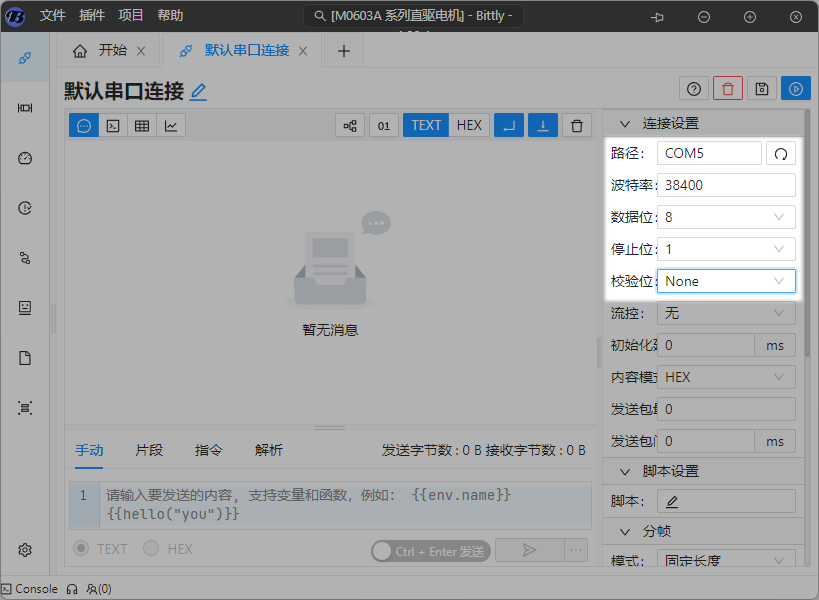Click the refresh icon next to COM5

(781, 153)
